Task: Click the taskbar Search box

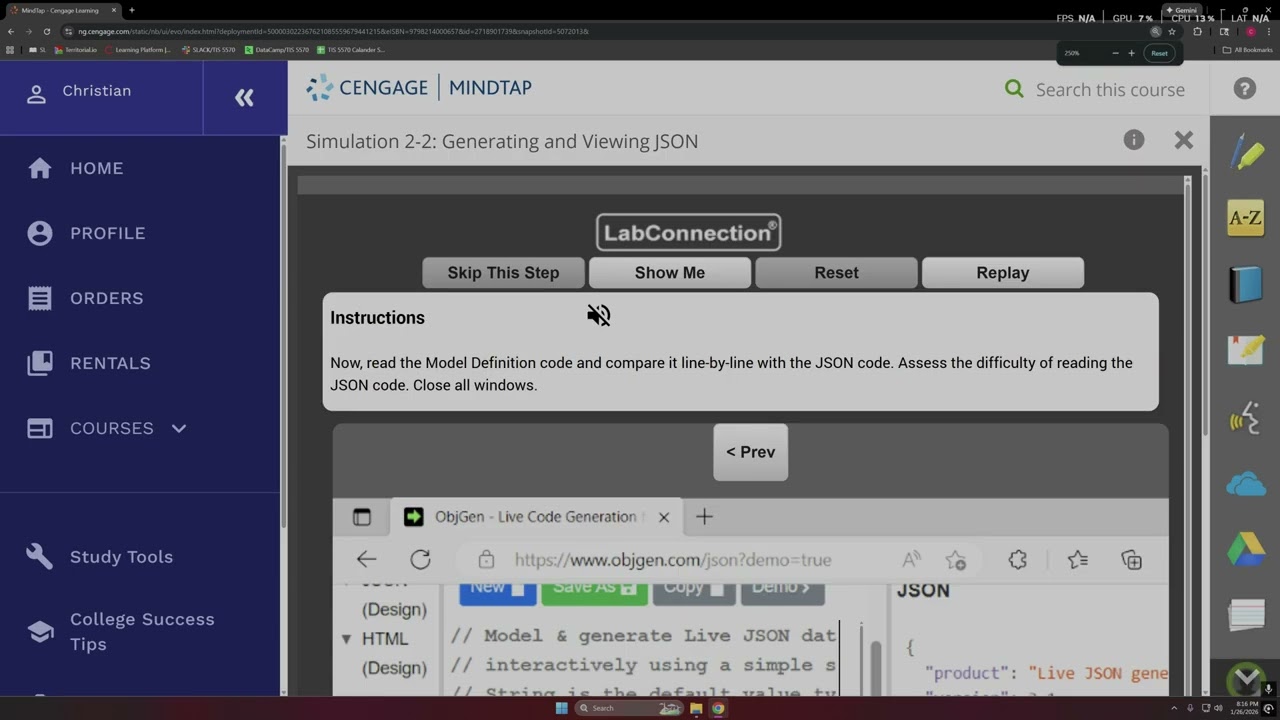Action: (629, 708)
